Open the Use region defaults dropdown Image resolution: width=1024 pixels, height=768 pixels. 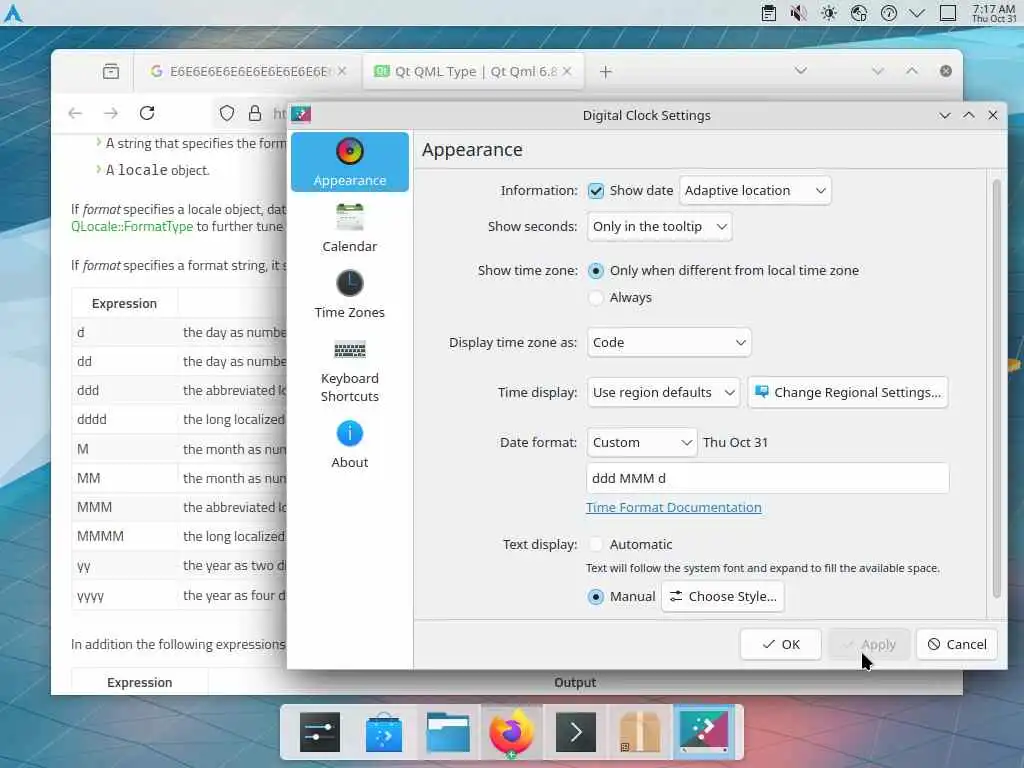(x=664, y=392)
